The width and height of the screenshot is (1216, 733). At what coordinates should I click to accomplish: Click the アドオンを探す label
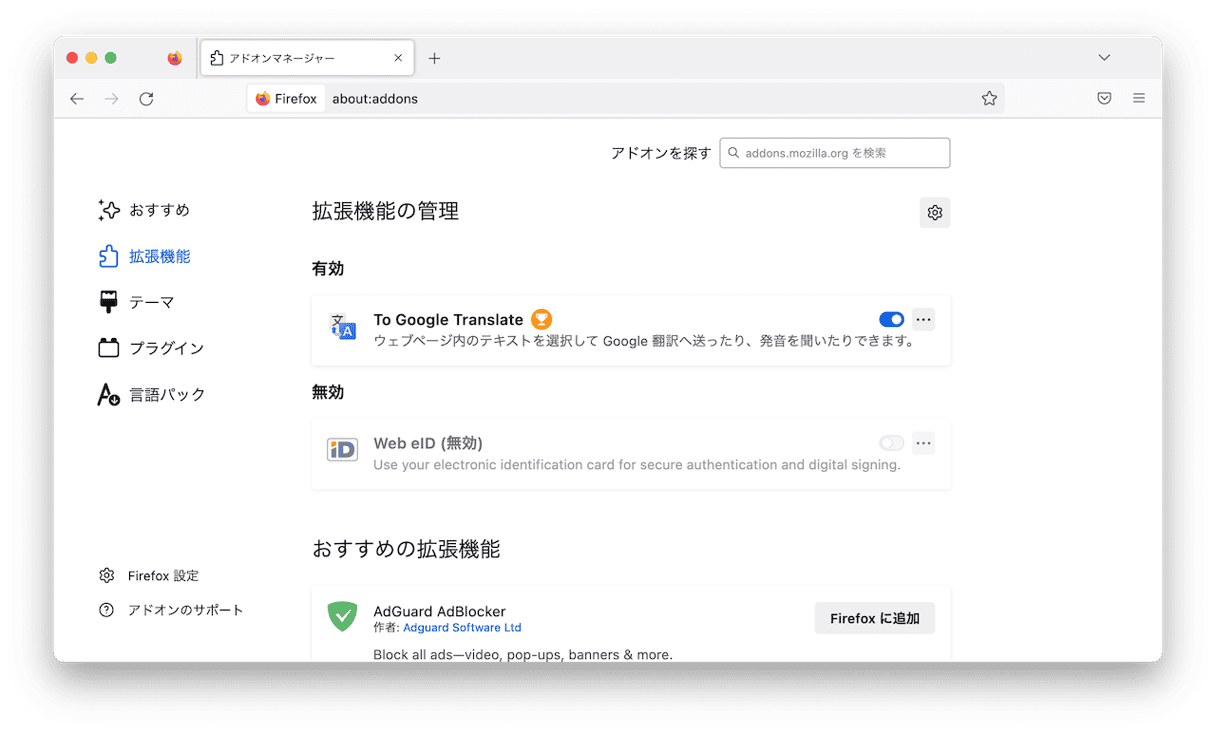click(x=661, y=153)
